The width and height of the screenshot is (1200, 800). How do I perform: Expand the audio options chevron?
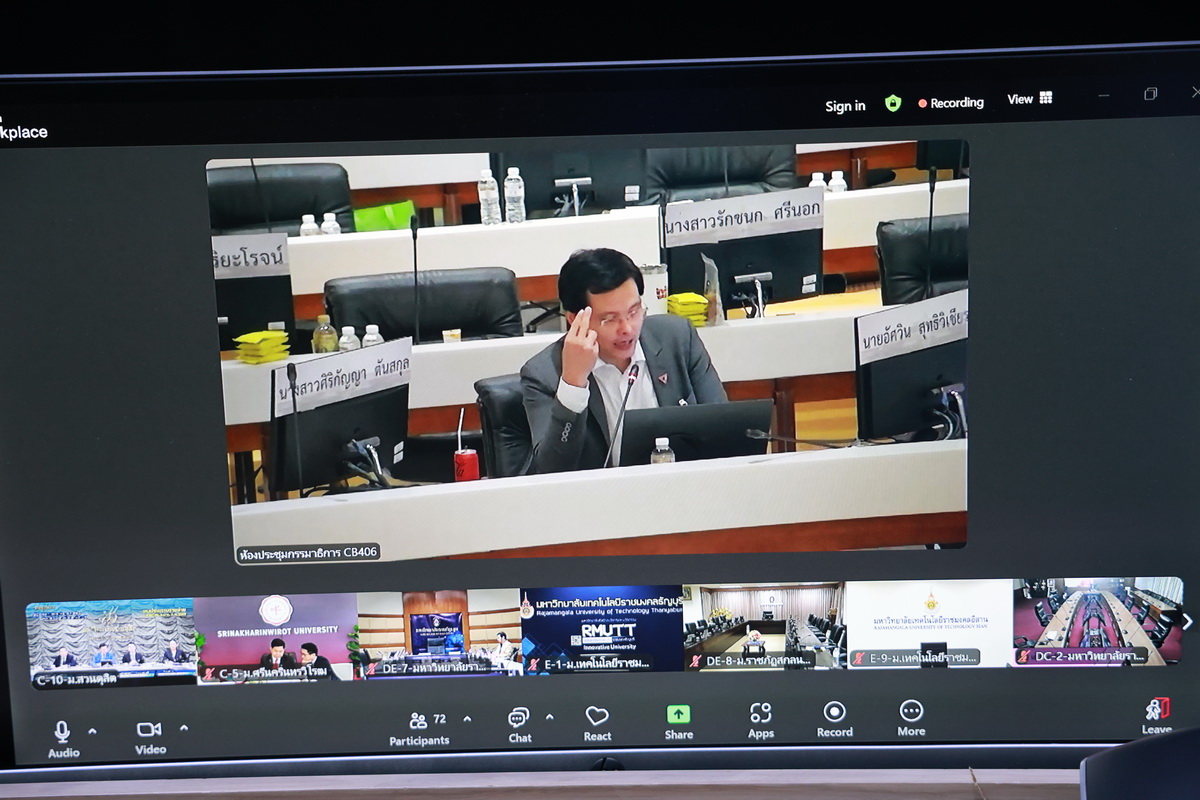(92, 730)
